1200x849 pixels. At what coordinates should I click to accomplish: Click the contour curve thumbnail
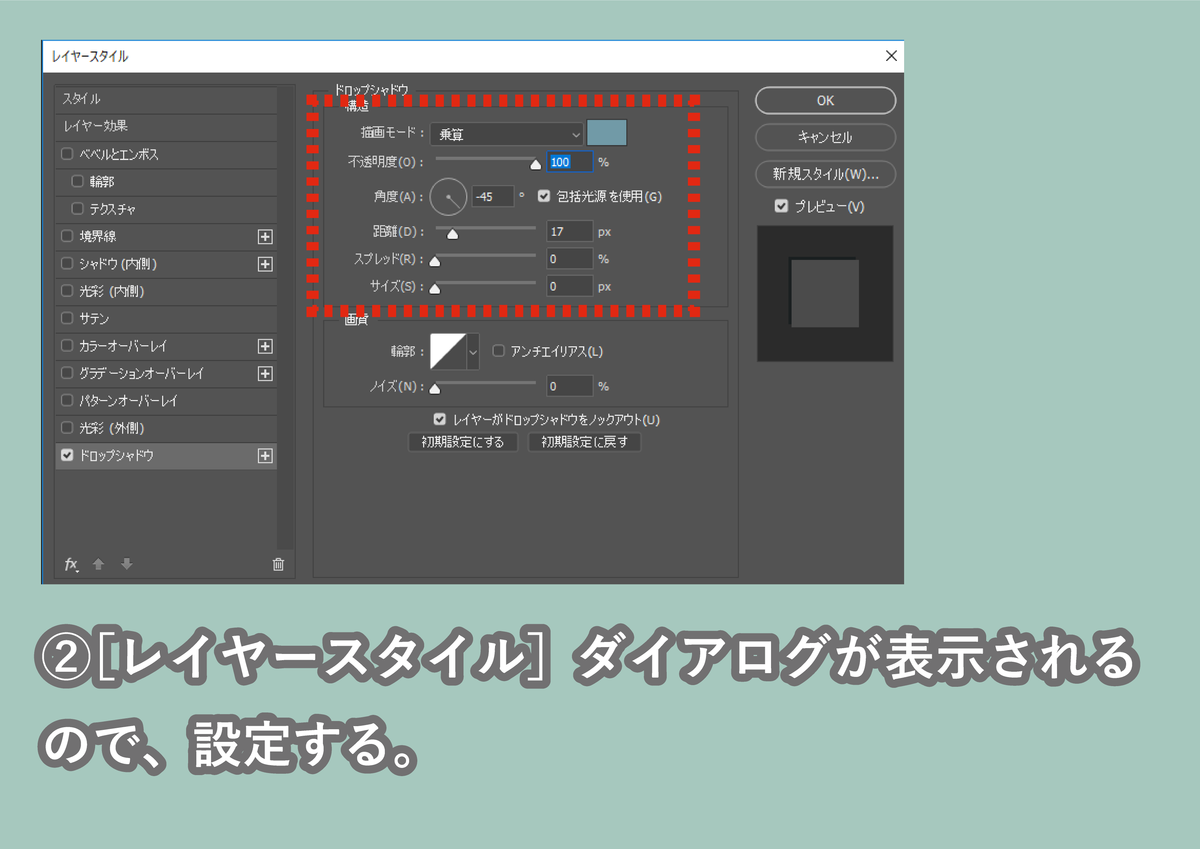point(448,351)
